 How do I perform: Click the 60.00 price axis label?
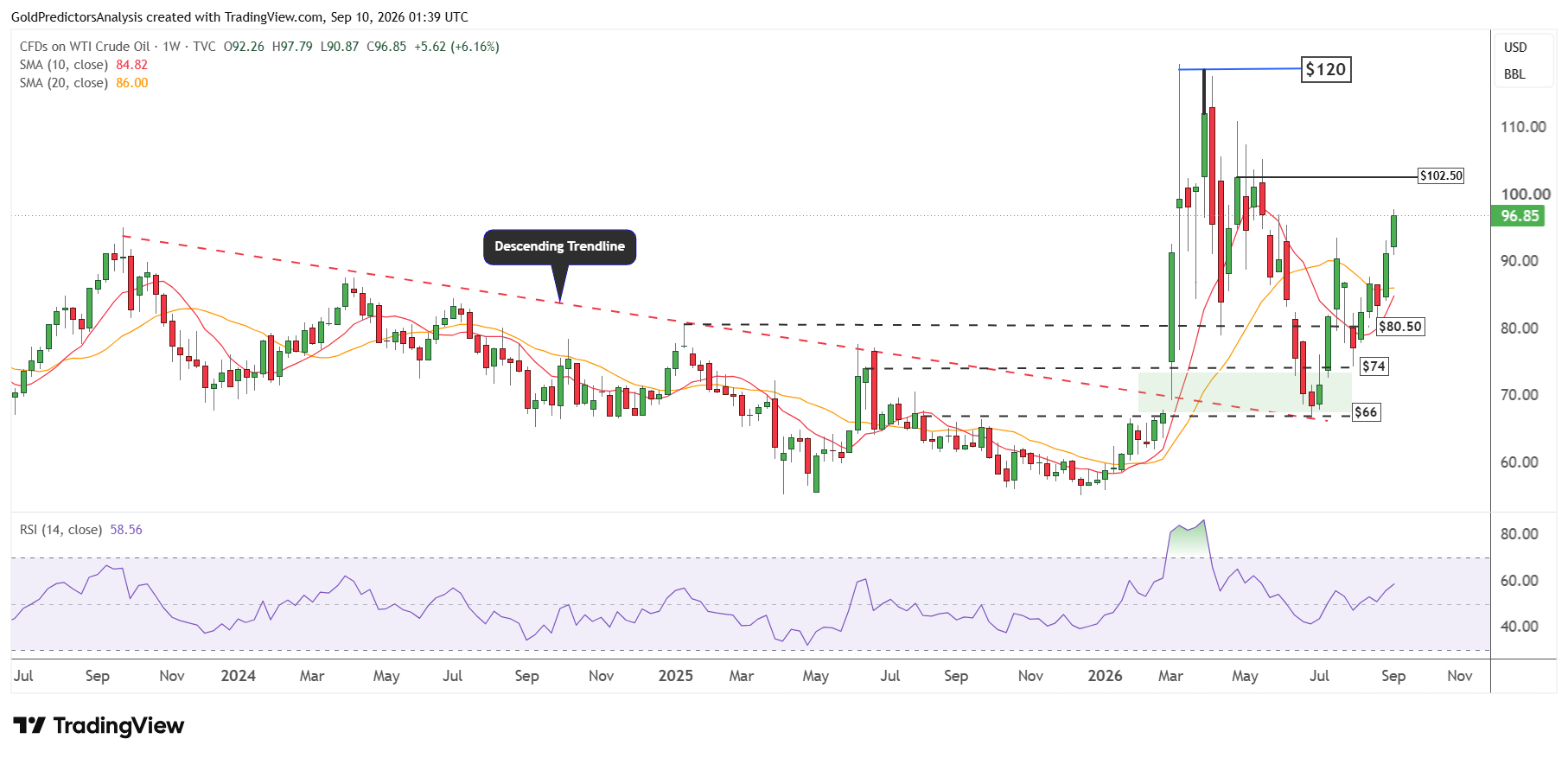pyautogui.click(x=1520, y=462)
